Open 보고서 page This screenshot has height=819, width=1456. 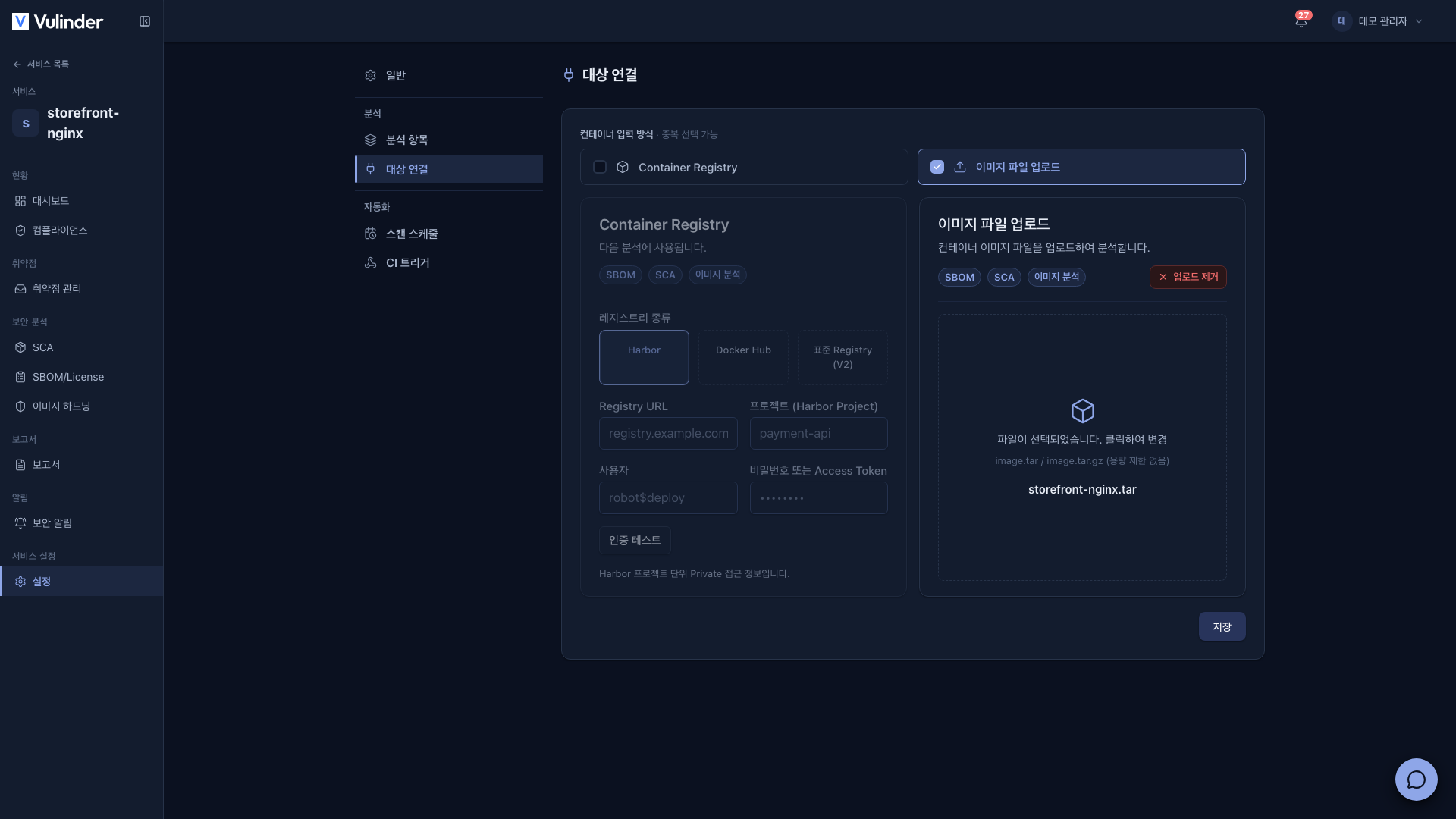(x=81, y=465)
